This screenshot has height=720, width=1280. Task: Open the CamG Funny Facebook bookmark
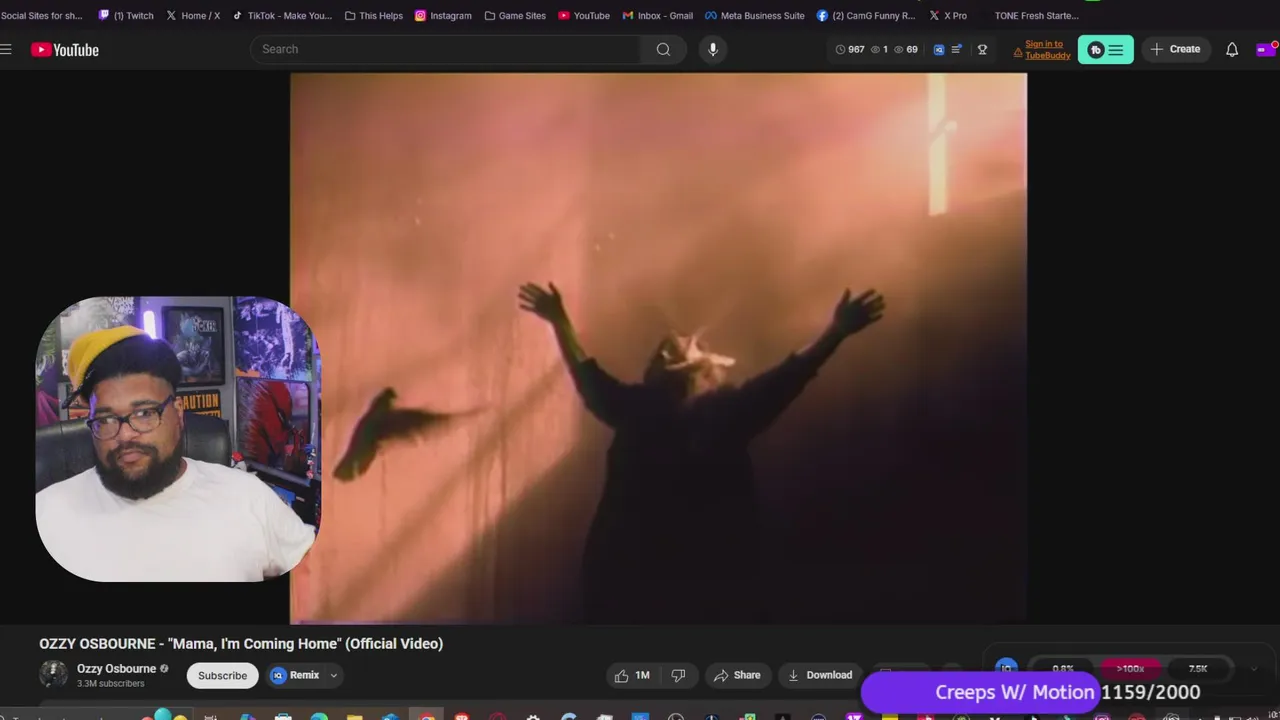866,15
